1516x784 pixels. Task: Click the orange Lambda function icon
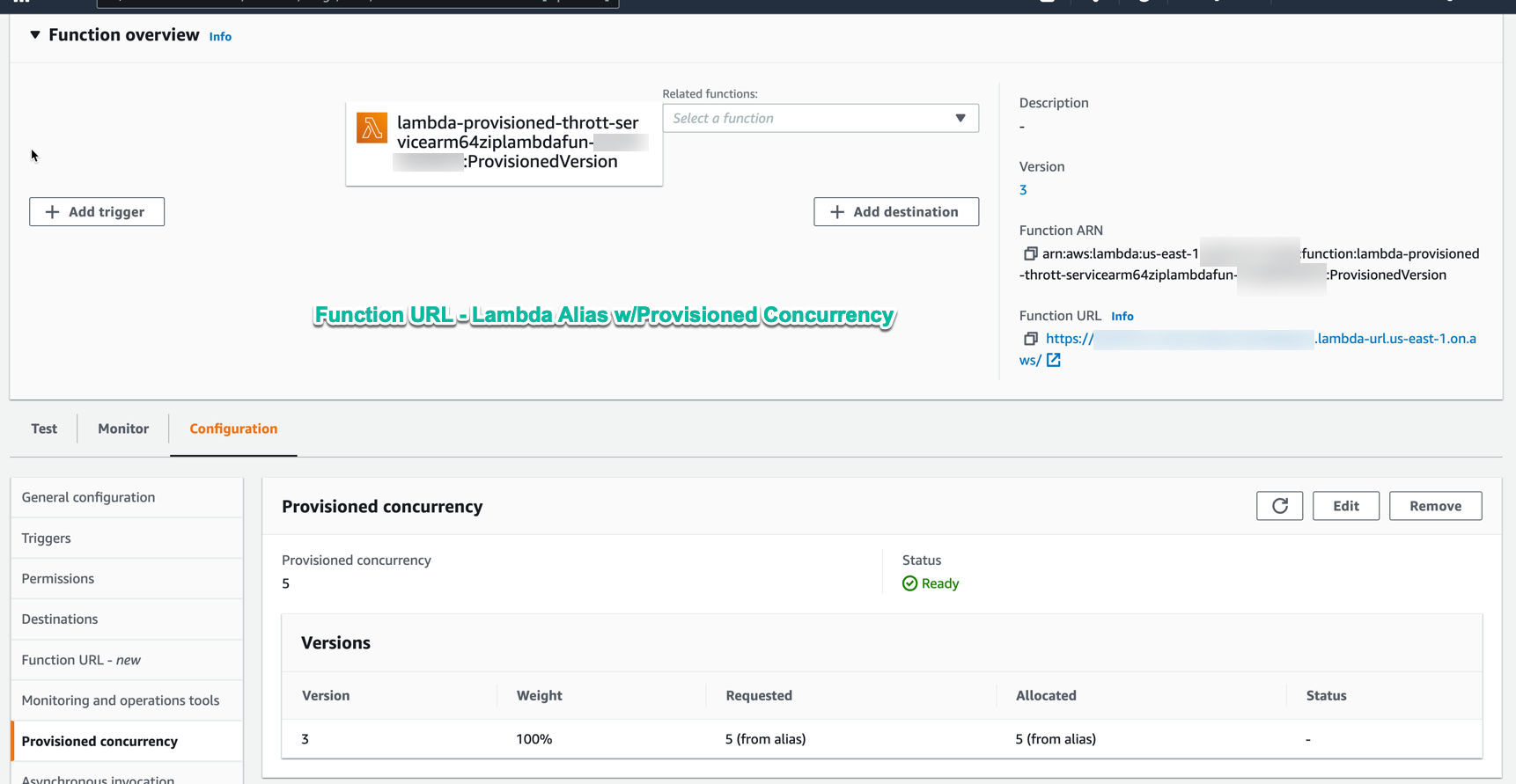coord(372,128)
